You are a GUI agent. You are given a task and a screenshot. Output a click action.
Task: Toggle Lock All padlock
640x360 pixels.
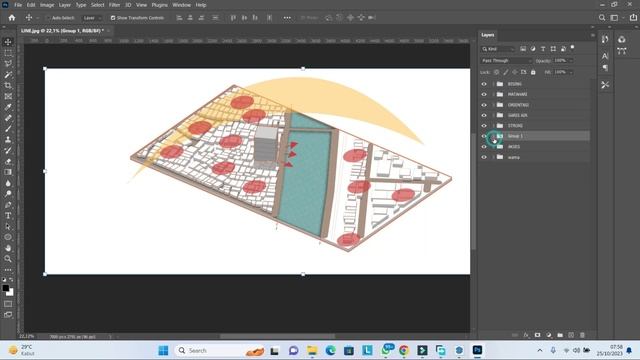[x=533, y=72]
